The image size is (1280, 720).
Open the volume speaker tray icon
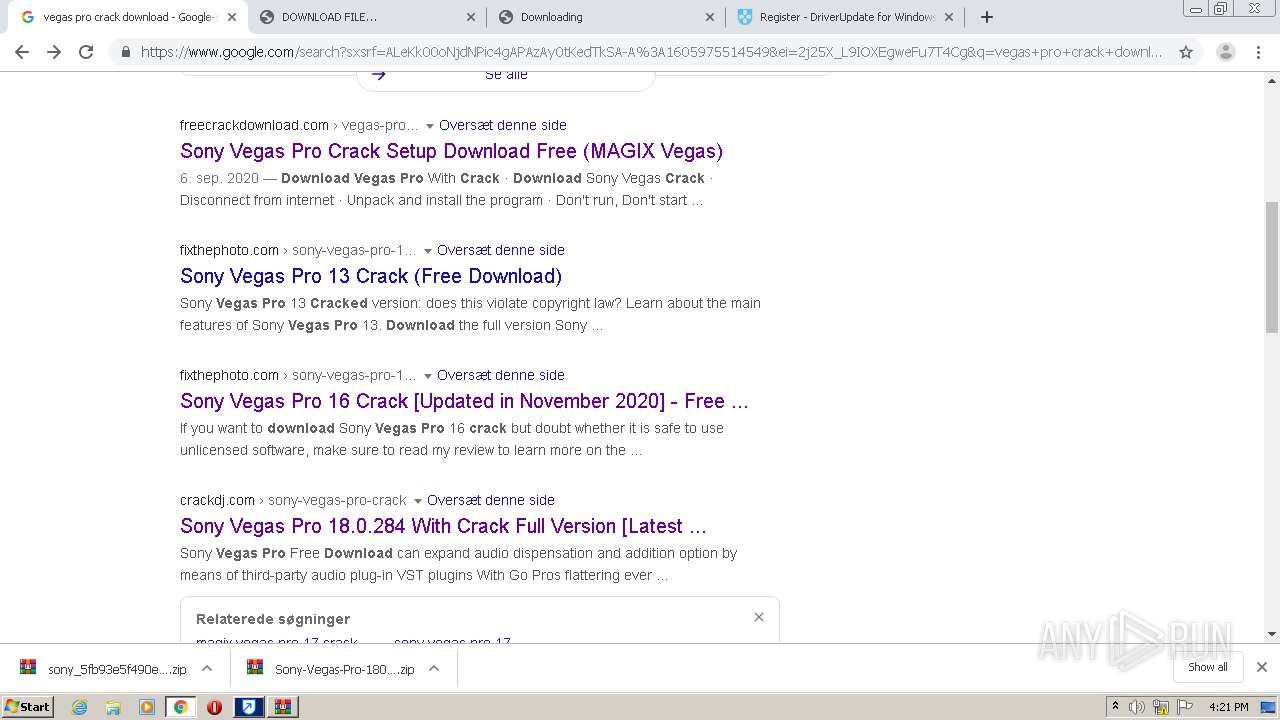click(1137, 707)
